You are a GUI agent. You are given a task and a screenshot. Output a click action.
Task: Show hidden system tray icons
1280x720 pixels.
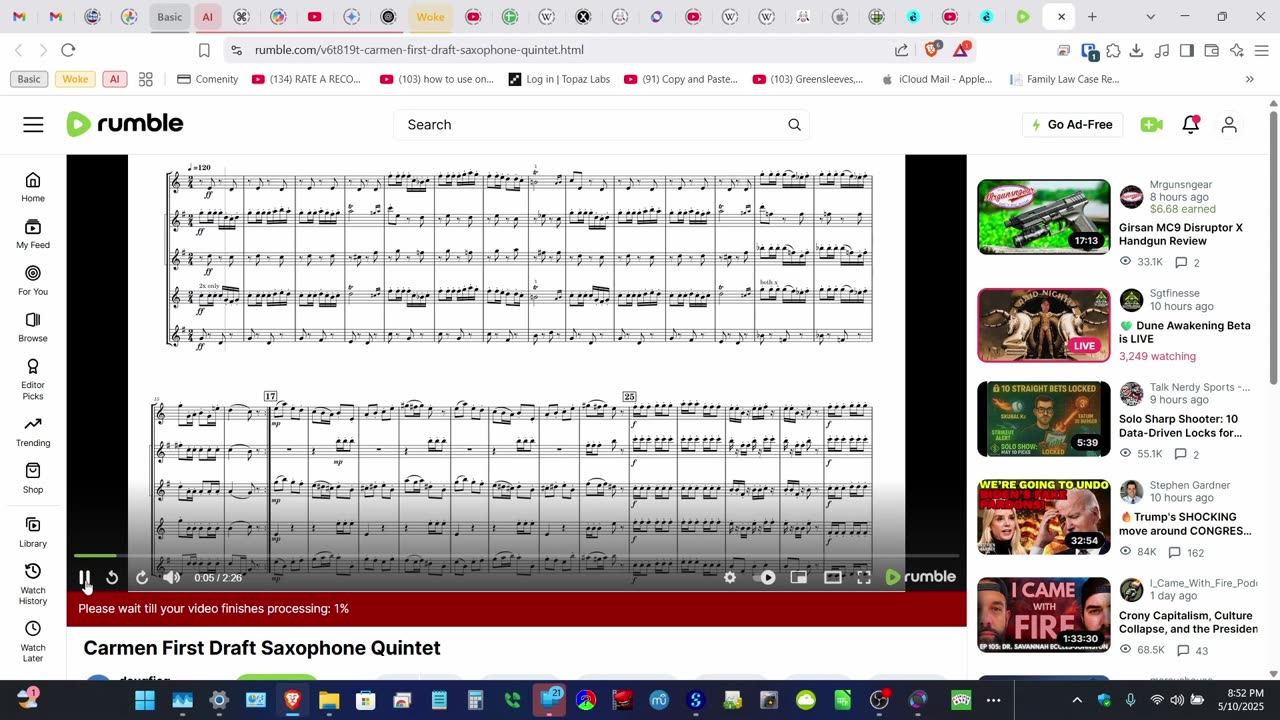tap(1077, 700)
